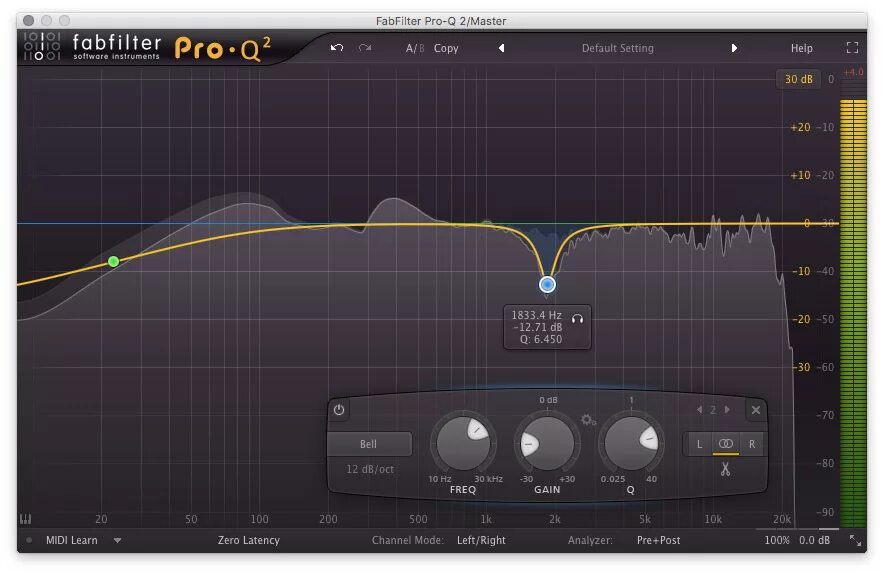This screenshot has height=574, width=884.
Task: Open the 30 dB display range selector
Action: coord(798,80)
